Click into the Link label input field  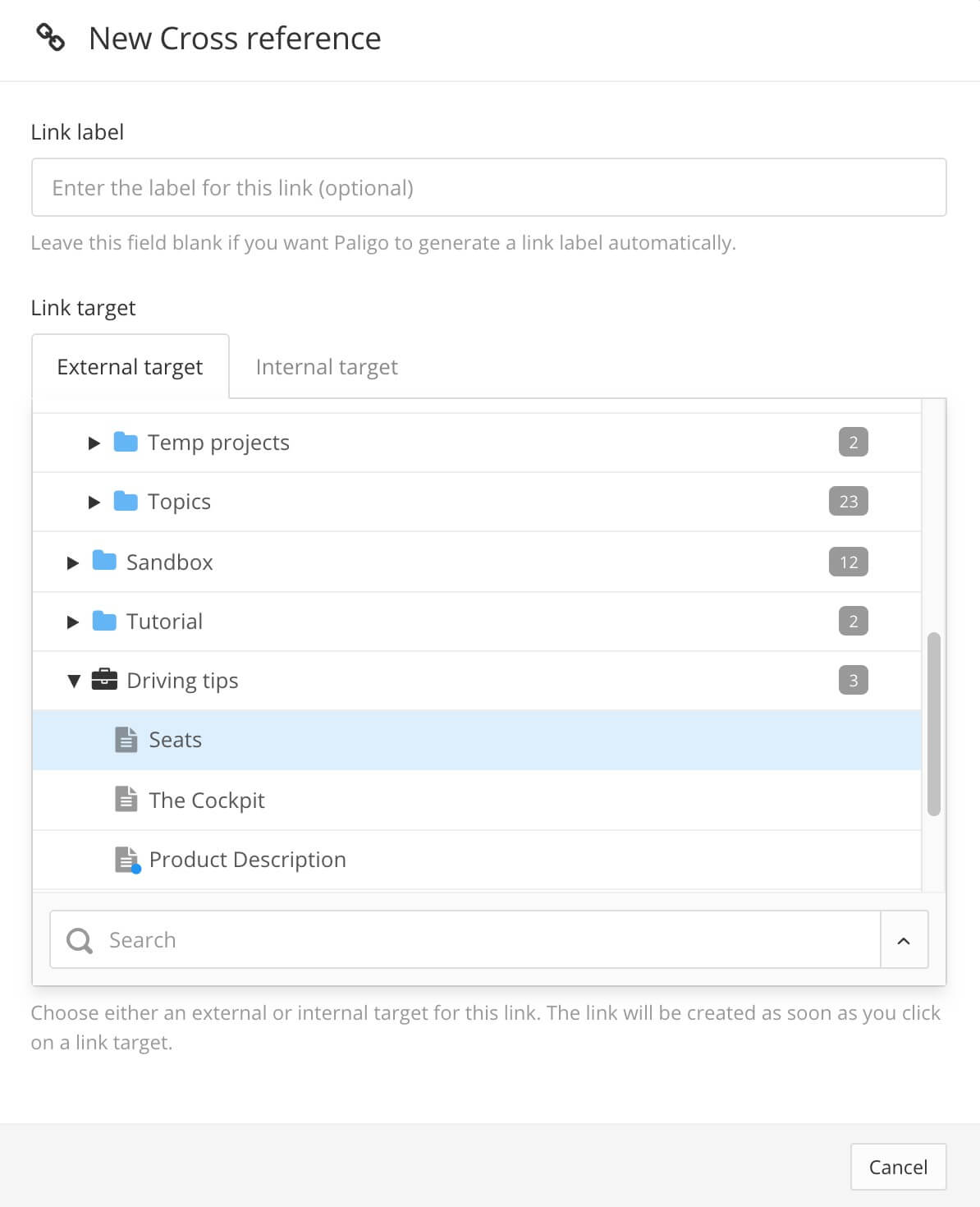tap(488, 188)
